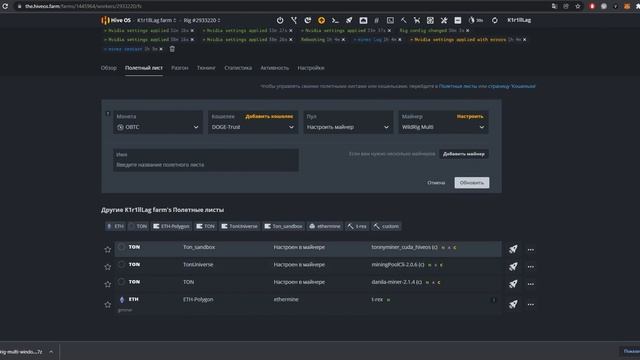Screen dimensions: 640x360
Task: Open the remote terminal prompt icon
Action: point(335,20)
